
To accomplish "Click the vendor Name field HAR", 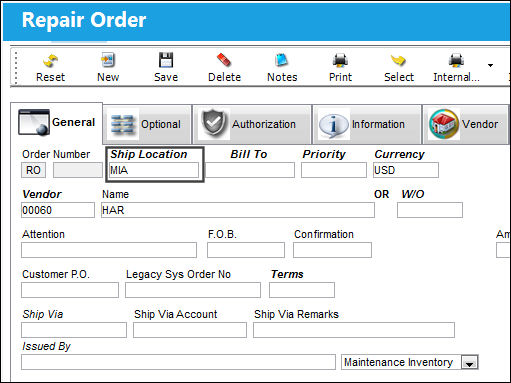I will point(238,210).
